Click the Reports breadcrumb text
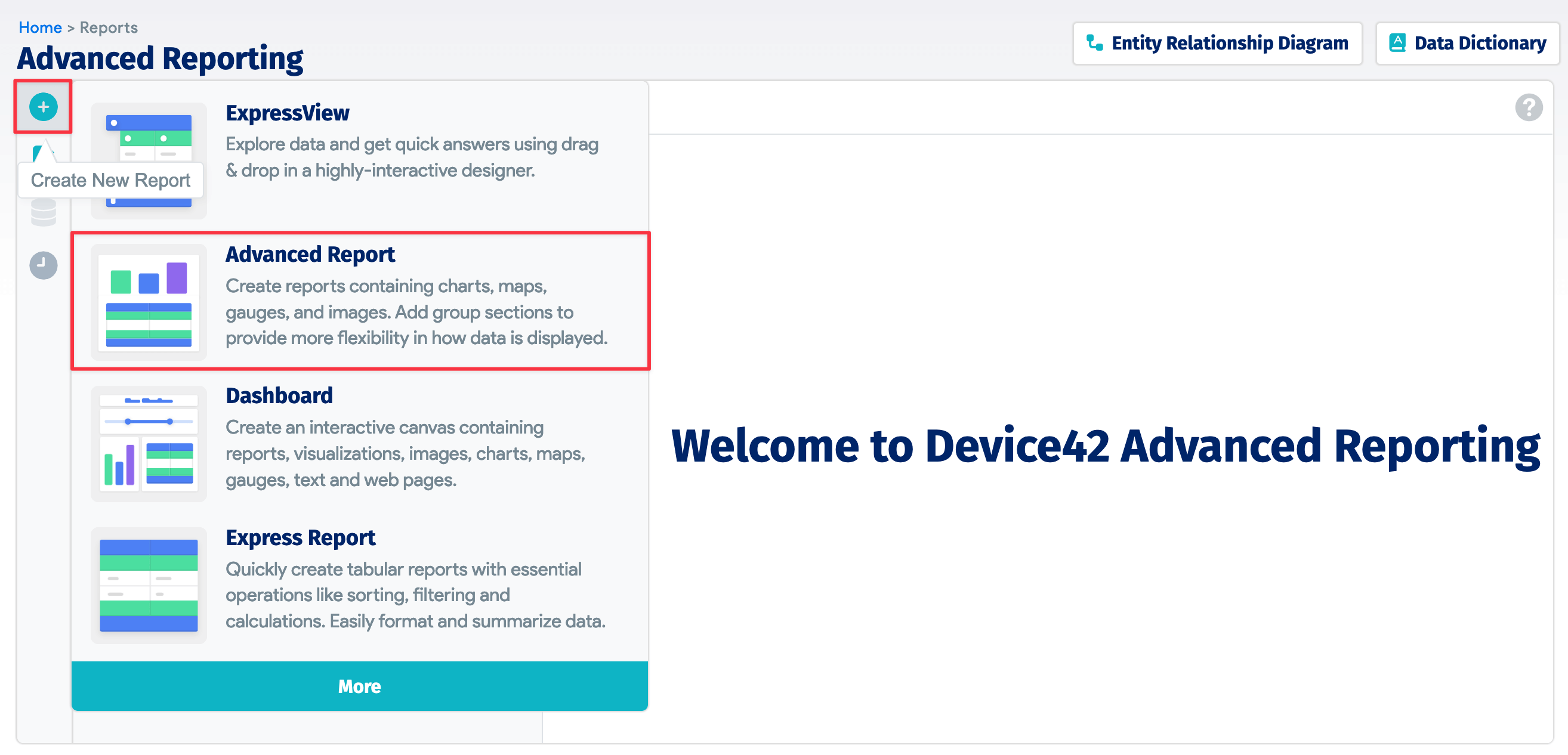 pos(109,27)
